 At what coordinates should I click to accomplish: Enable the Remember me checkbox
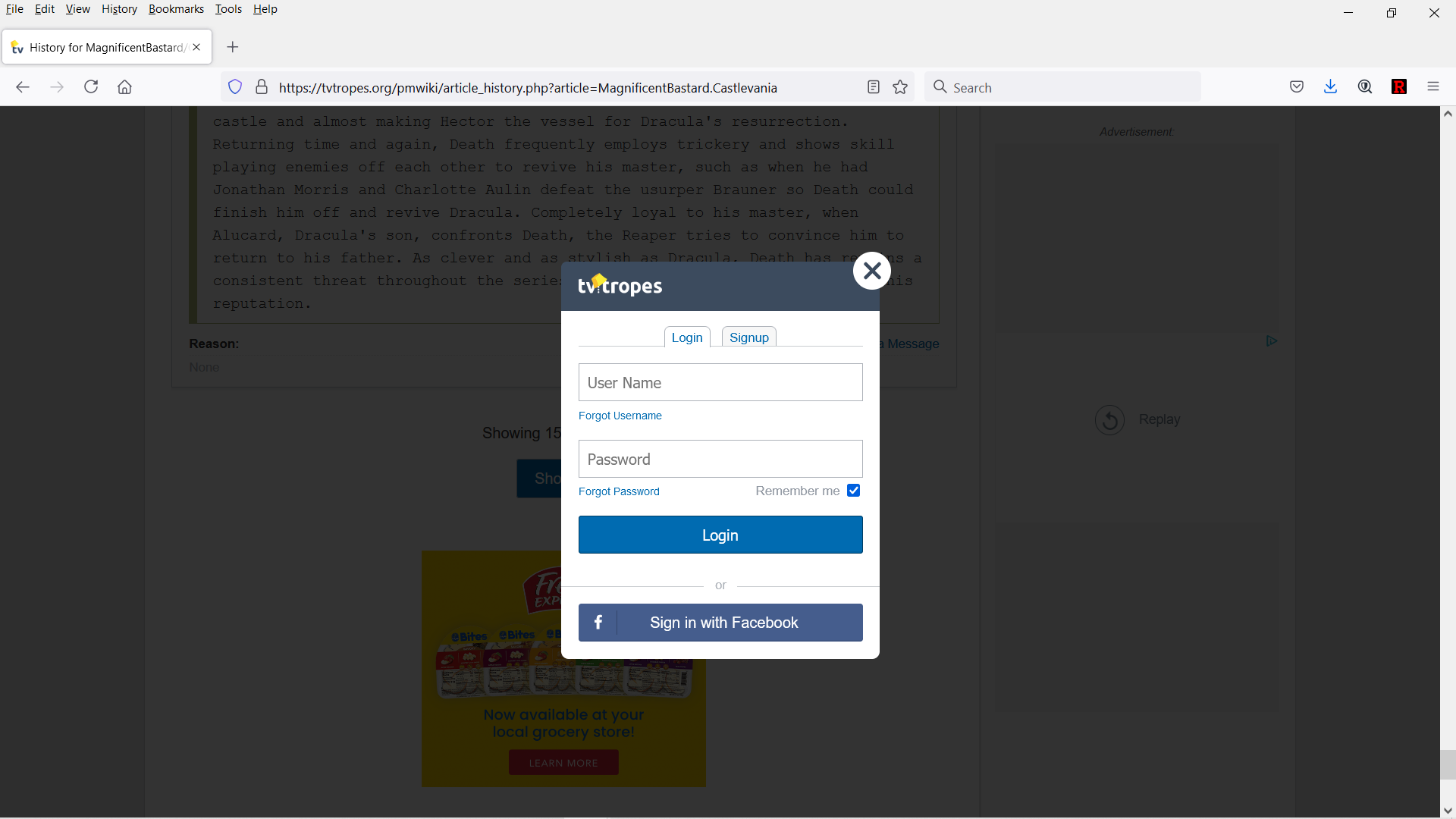point(853,490)
